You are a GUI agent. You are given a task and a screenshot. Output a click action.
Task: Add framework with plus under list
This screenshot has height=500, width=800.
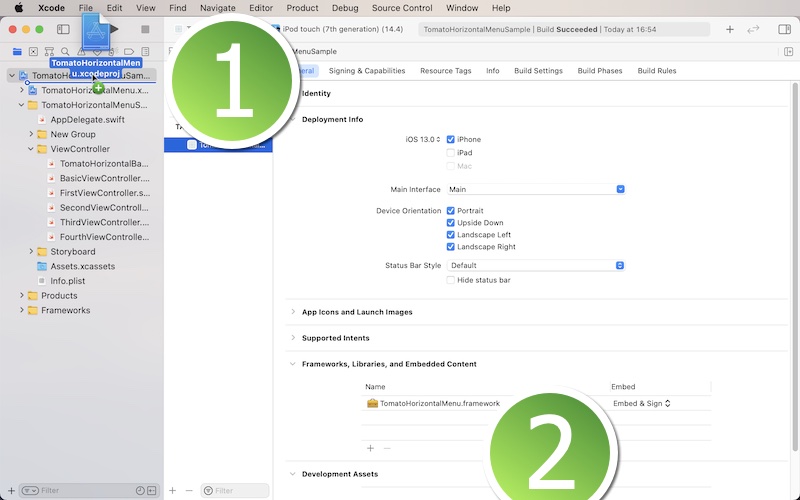370,448
